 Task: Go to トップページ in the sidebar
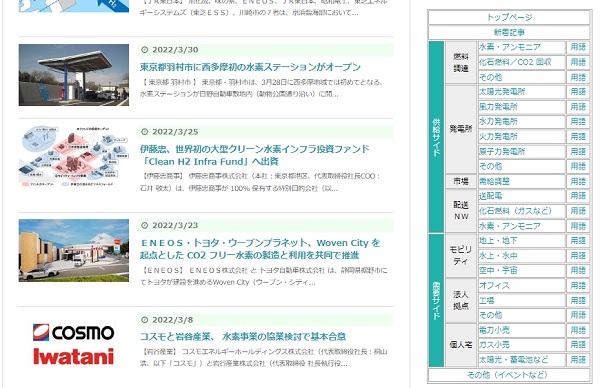tap(509, 17)
